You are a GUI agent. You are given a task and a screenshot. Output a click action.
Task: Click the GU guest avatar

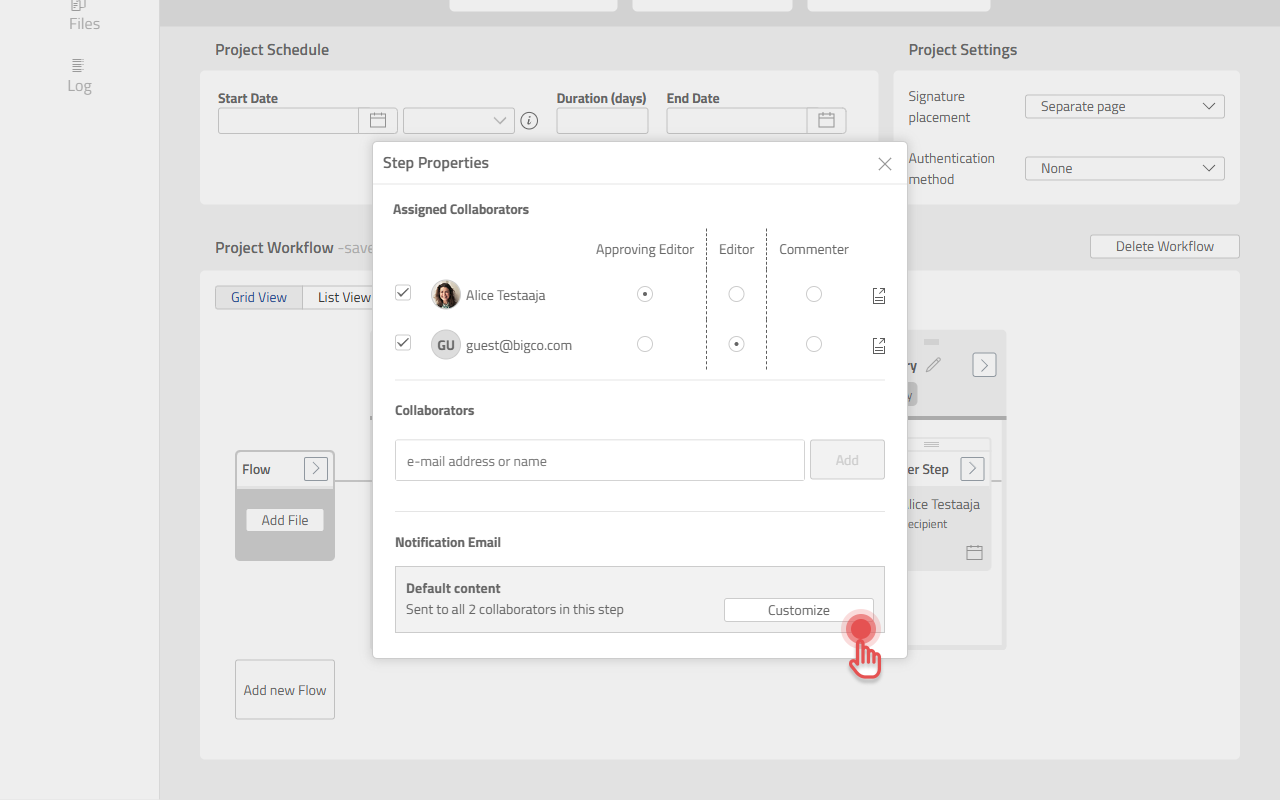[446, 345]
